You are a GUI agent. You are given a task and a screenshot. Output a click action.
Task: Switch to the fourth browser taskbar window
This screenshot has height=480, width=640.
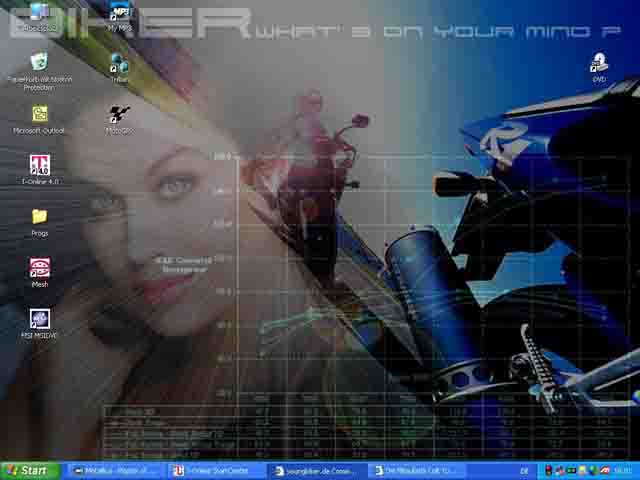click(419, 471)
